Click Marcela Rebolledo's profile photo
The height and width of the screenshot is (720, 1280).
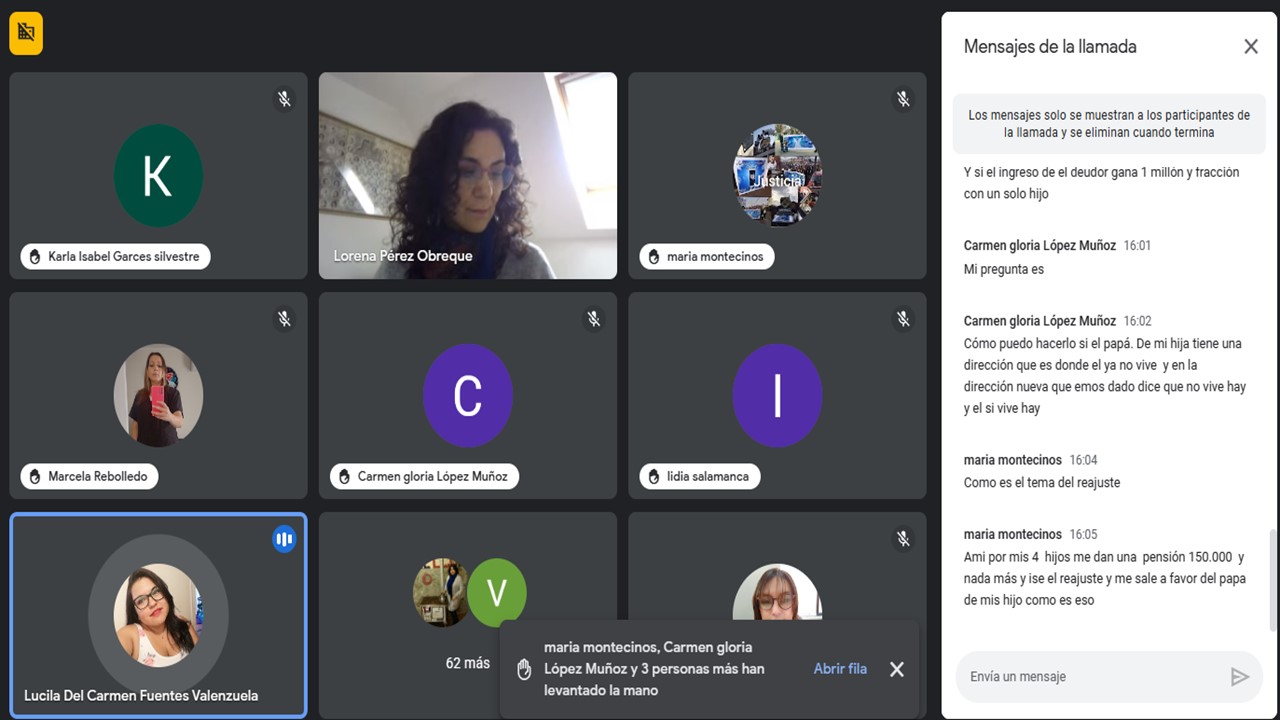[158, 395]
